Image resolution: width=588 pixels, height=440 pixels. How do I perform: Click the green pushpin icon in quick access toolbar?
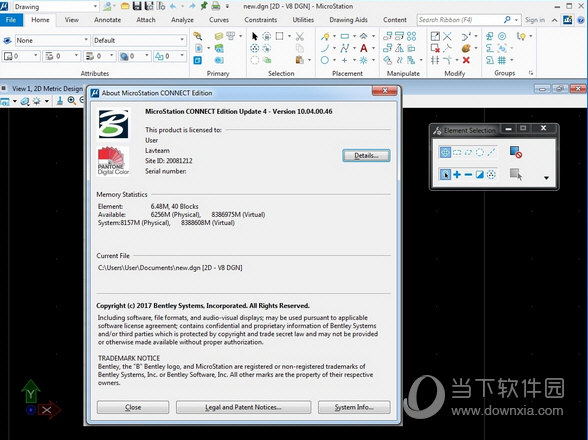[204, 6]
